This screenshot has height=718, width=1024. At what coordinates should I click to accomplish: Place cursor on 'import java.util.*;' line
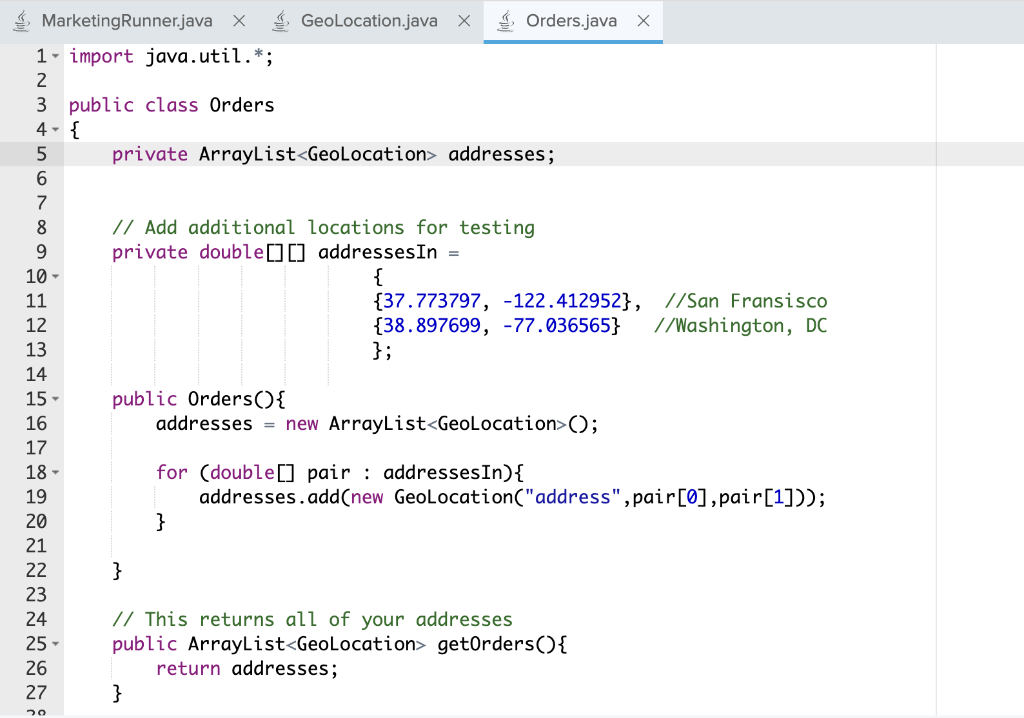pos(171,56)
